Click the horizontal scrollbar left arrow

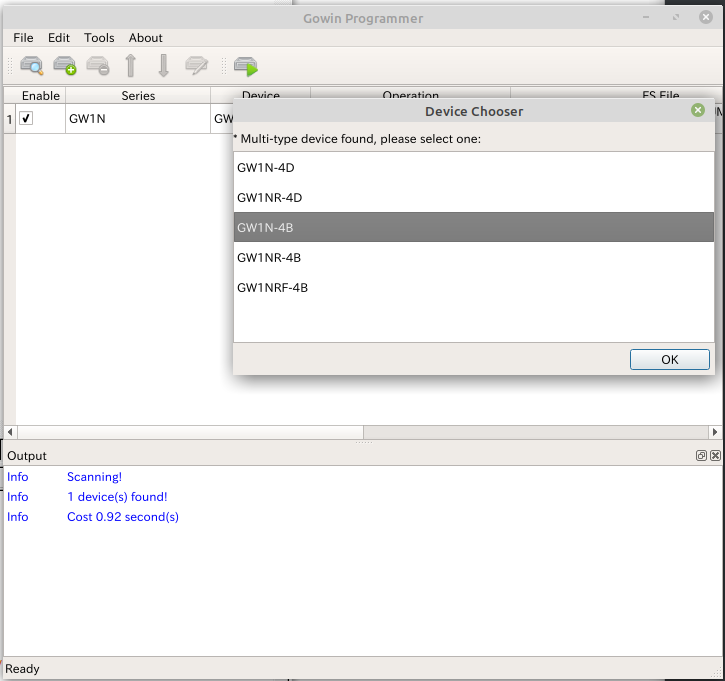(x=10, y=432)
